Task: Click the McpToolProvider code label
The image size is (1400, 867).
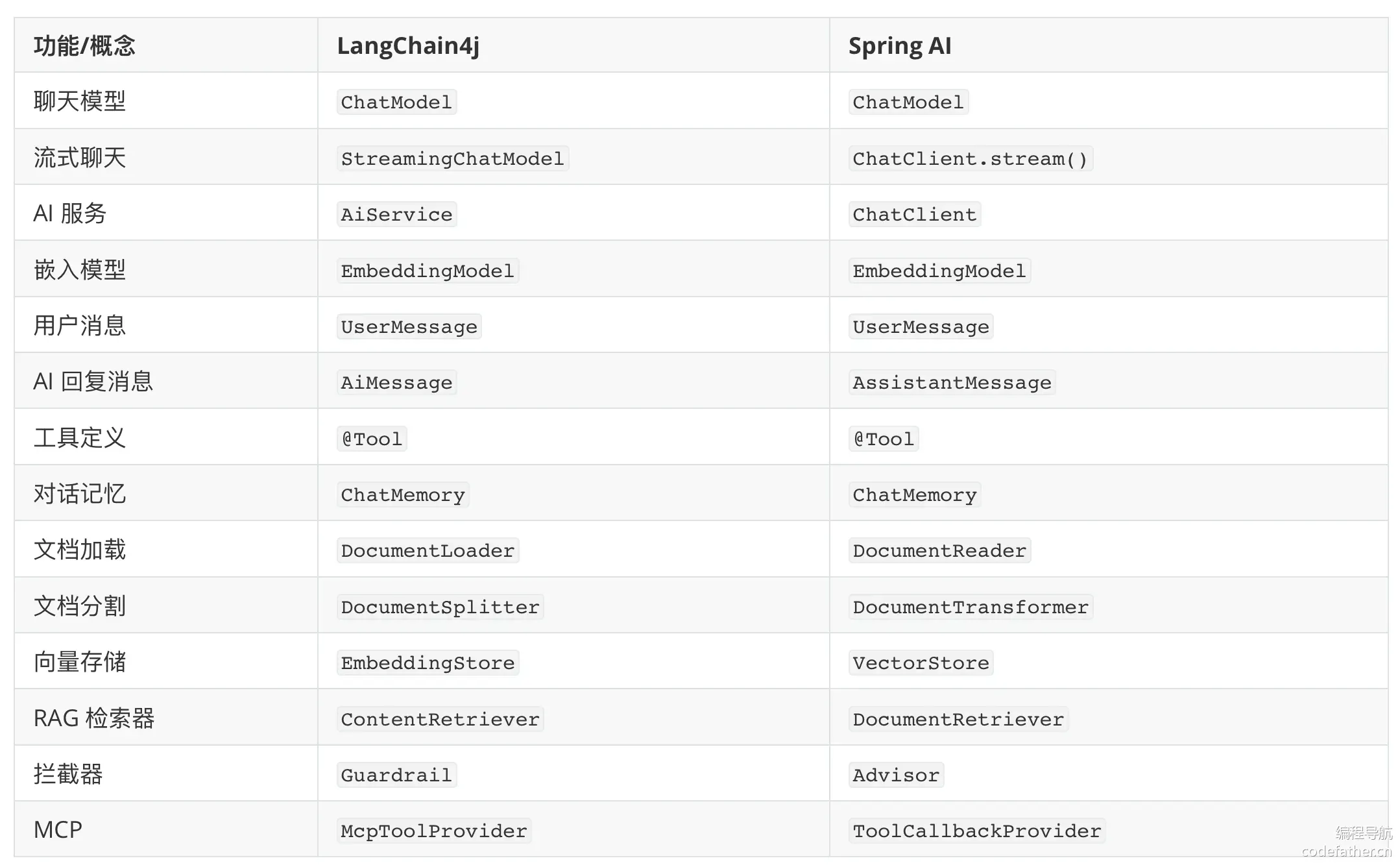Action: 434,831
